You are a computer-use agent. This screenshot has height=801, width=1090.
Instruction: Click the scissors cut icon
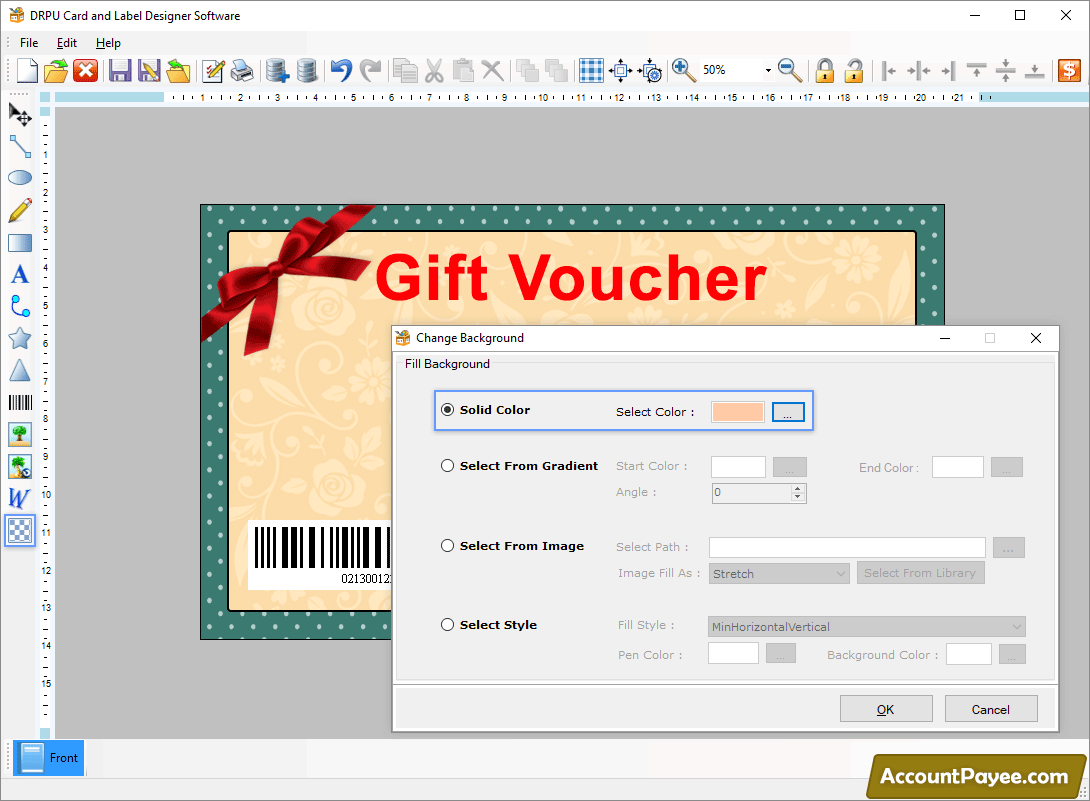(x=434, y=70)
